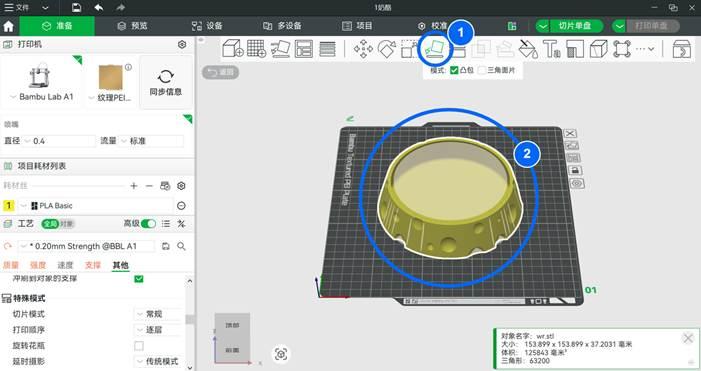Open filament list settings gear

click(181, 186)
